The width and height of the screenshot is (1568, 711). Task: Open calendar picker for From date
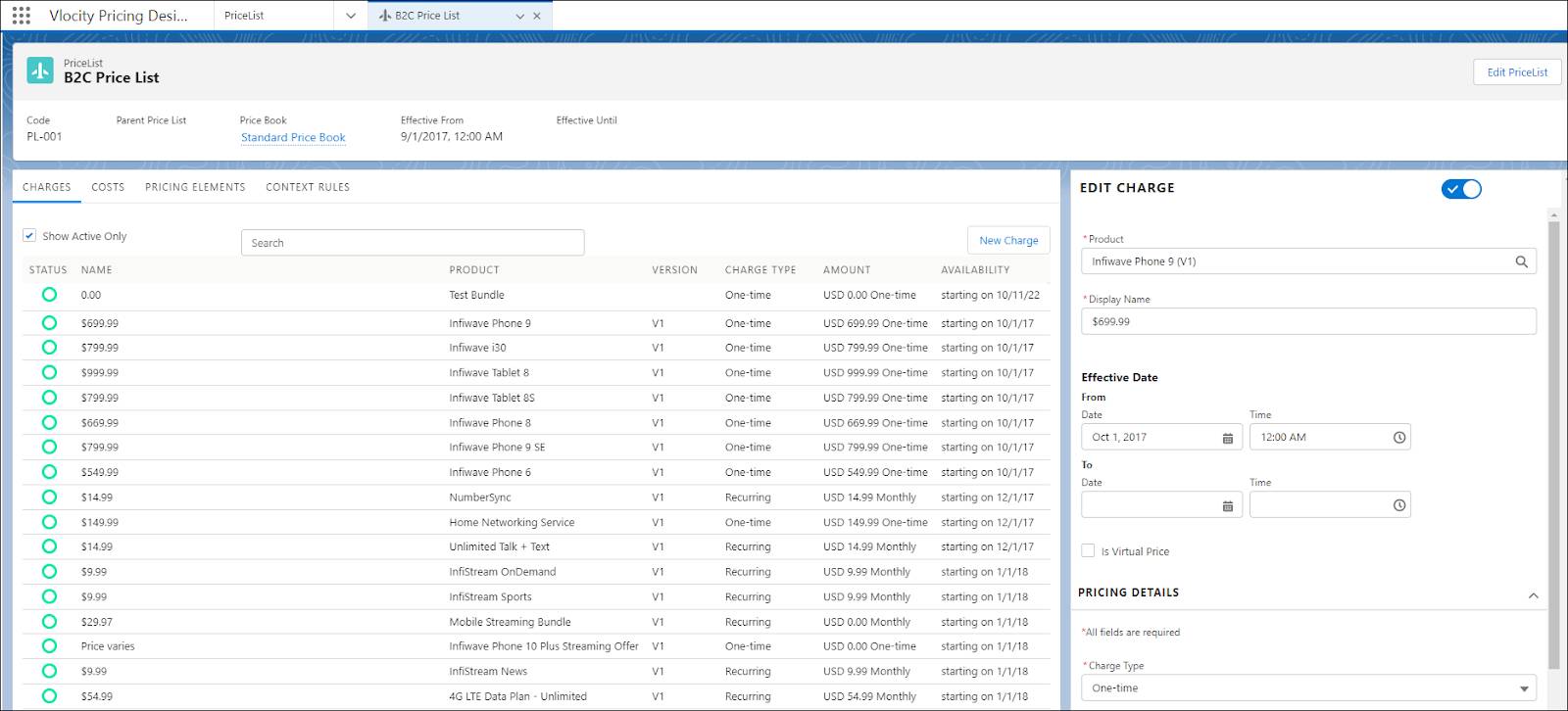pyautogui.click(x=1227, y=438)
